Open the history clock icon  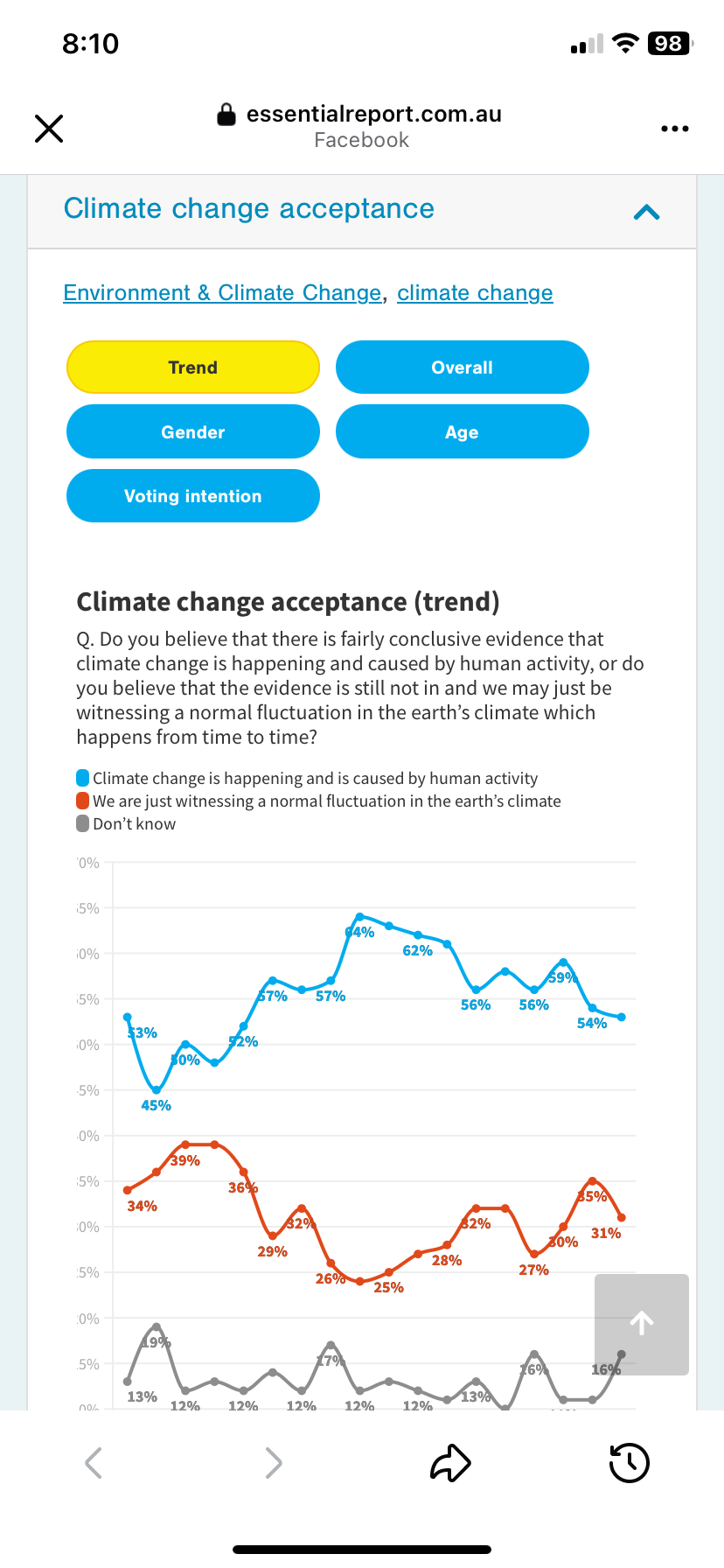(629, 1462)
